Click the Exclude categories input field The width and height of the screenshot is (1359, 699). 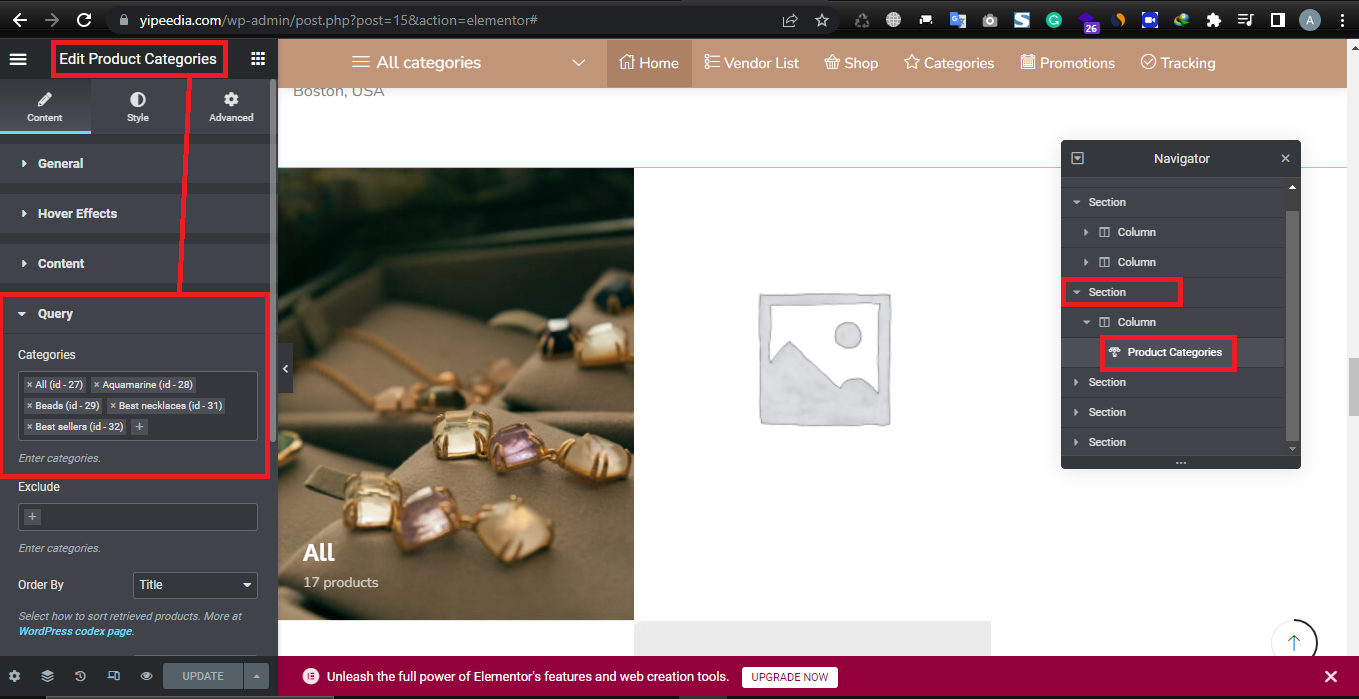click(x=138, y=517)
